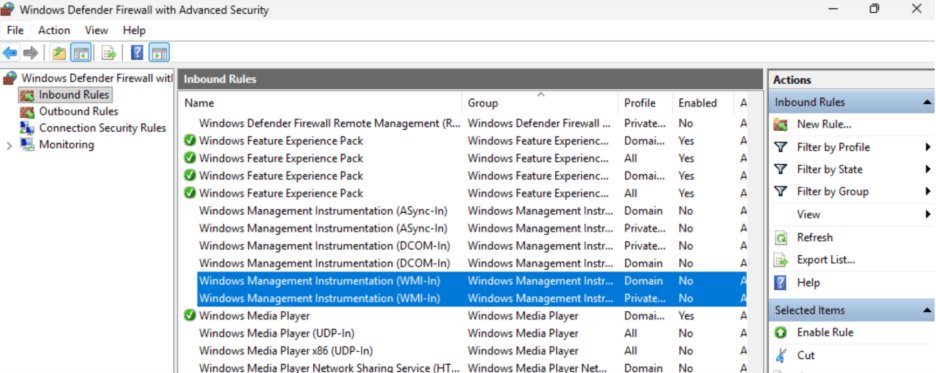The height and width of the screenshot is (373, 936).
Task: Click the Back arrow toolbar icon
Action: (10, 53)
